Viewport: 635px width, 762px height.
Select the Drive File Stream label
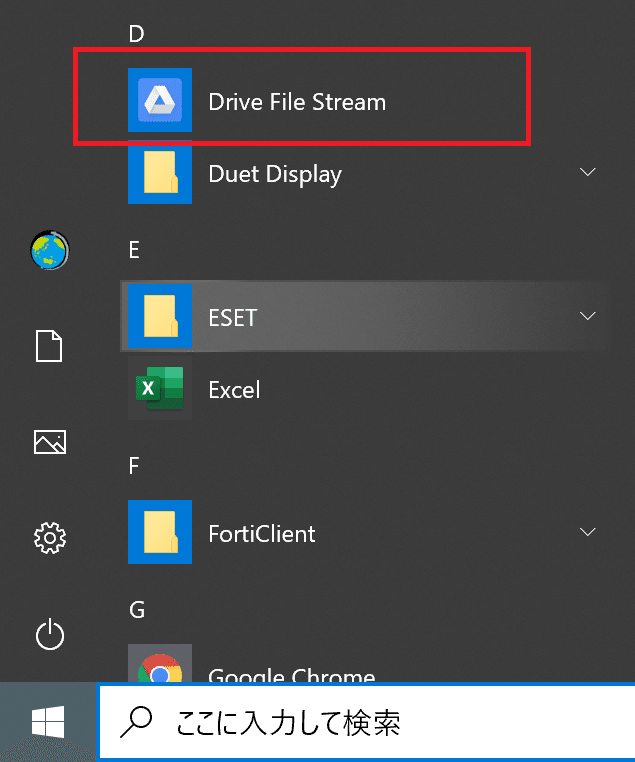tap(297, 102)
